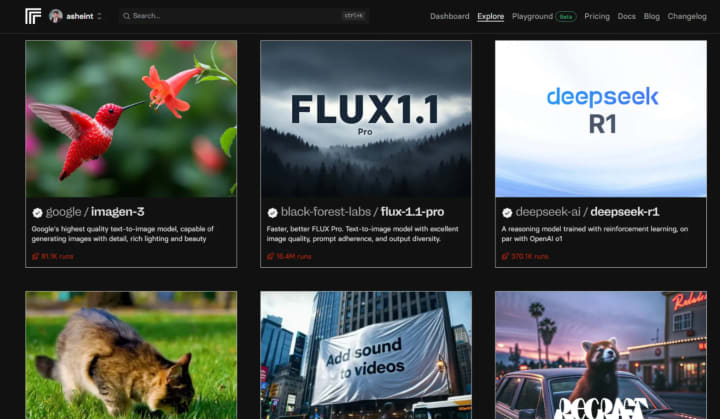Click the Replicate logo icon
Image resolution: width=720 pixels, height=419 pixels.
pyautogui.click(x=33, y=16)
